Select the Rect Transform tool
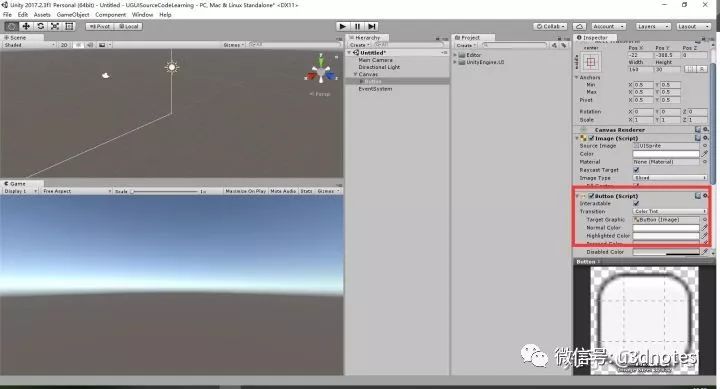Image resolution: width=720 pixels, height=389 pixels. 69,26
